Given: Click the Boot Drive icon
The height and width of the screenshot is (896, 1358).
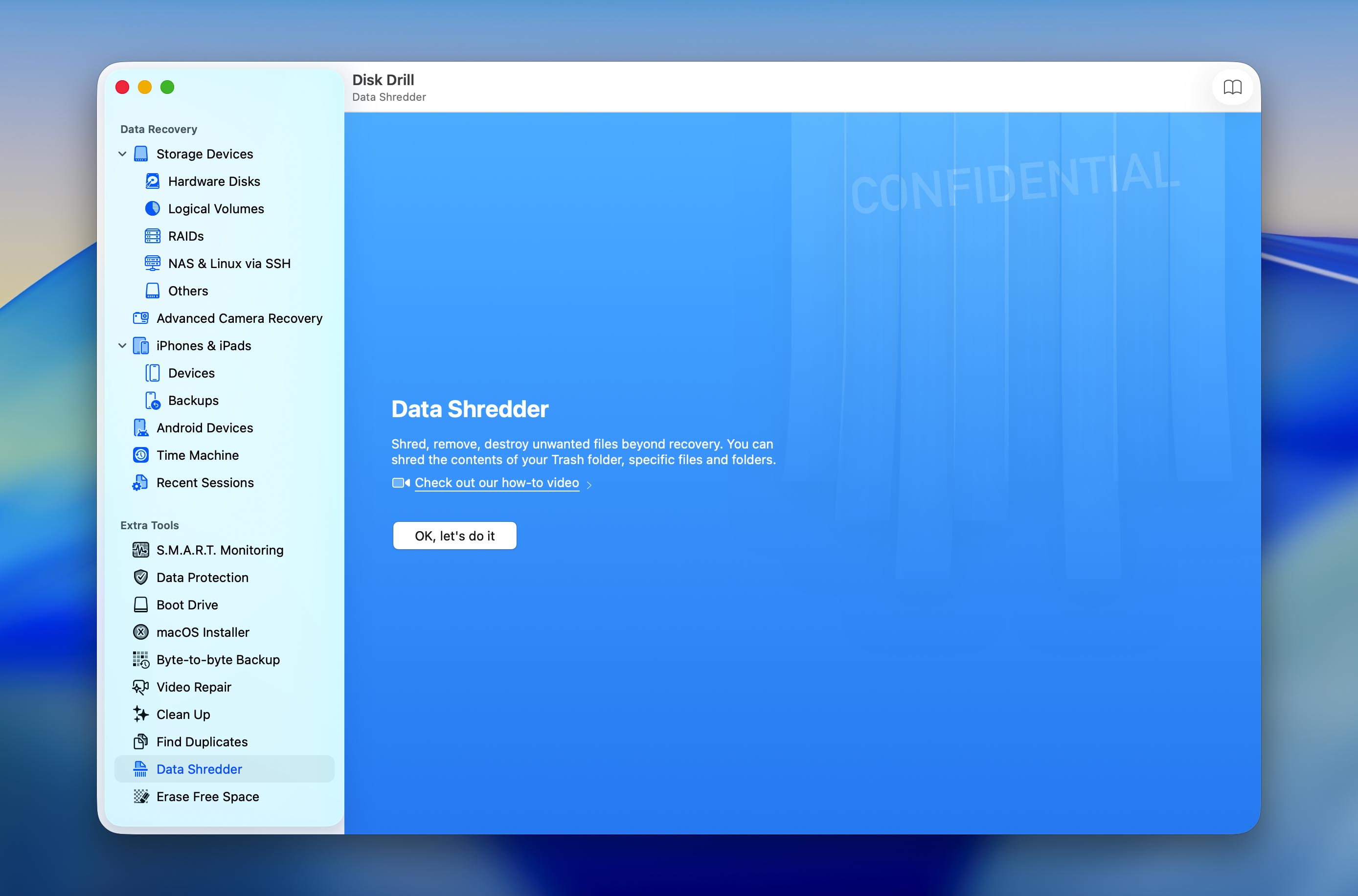Looking at the screenshot, I should 140,605.
